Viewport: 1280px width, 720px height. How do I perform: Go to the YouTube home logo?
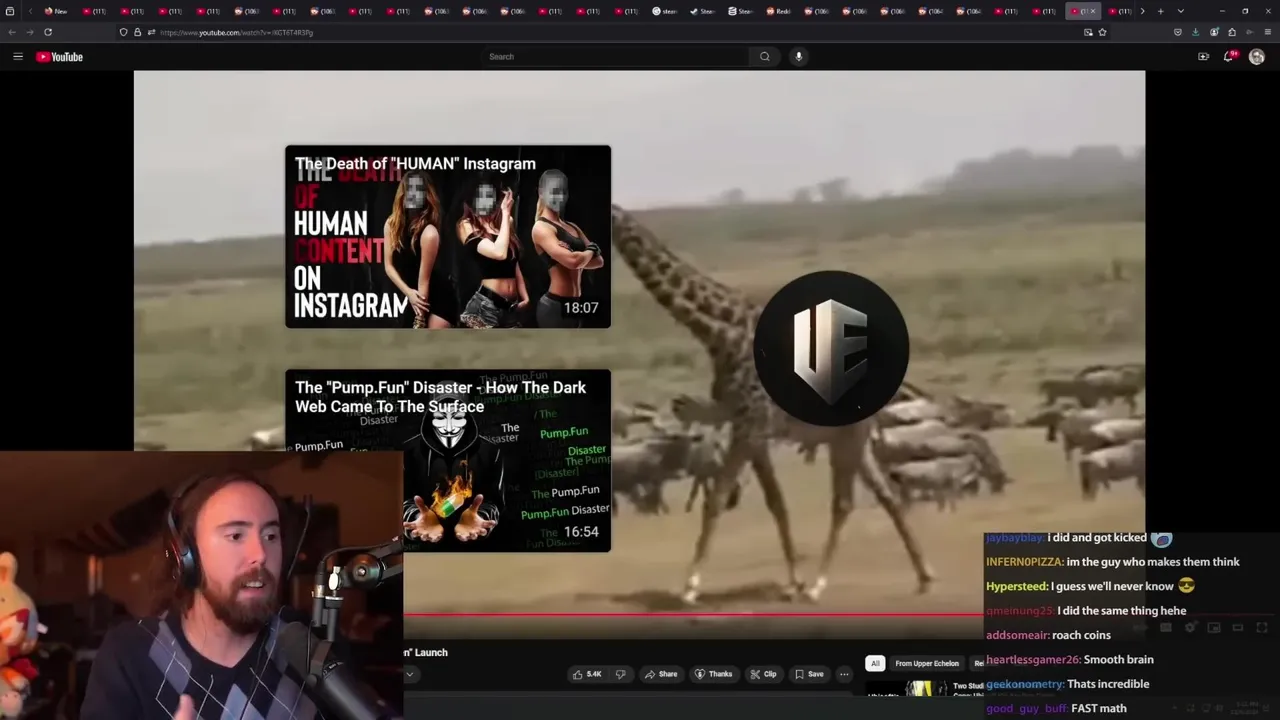click(x=59, y=57)
